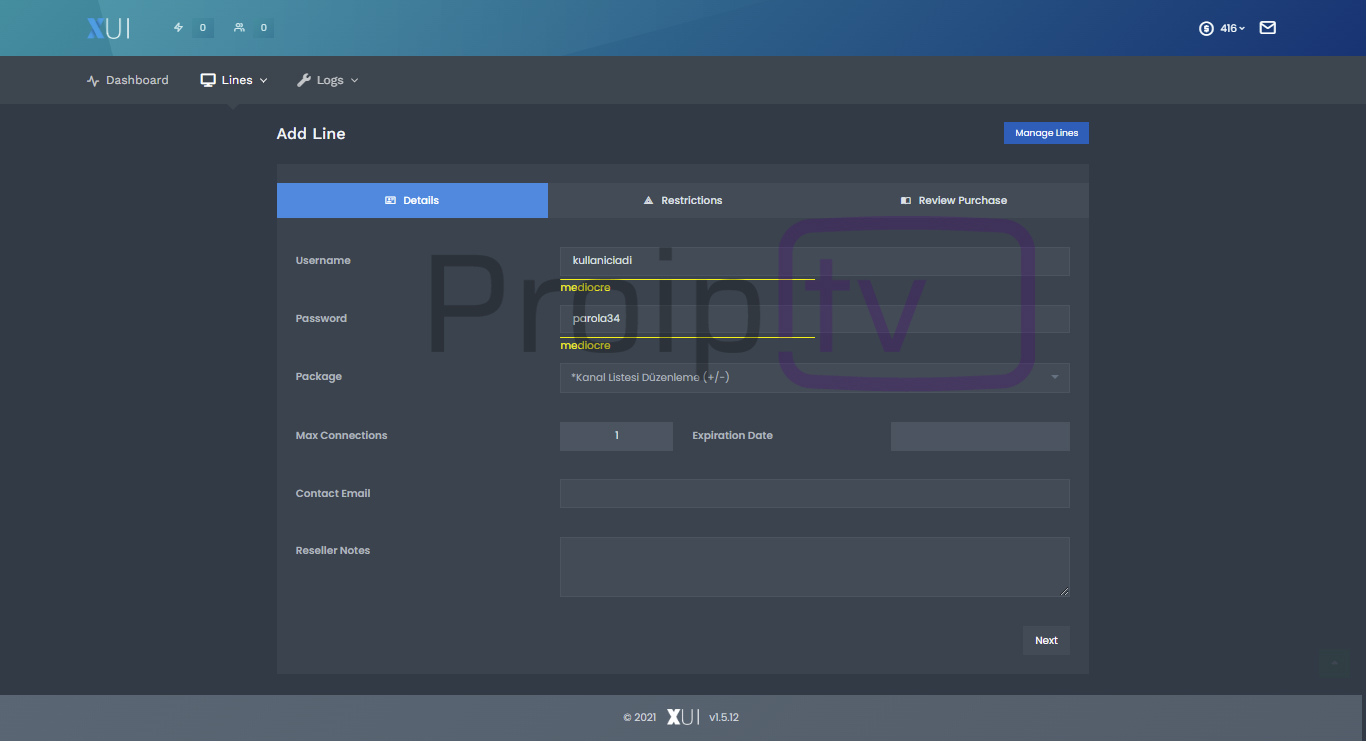Open the 416 credits dropdown
The width and height of the screenshot is (1366, 741).
click(x=1233, y=29)
